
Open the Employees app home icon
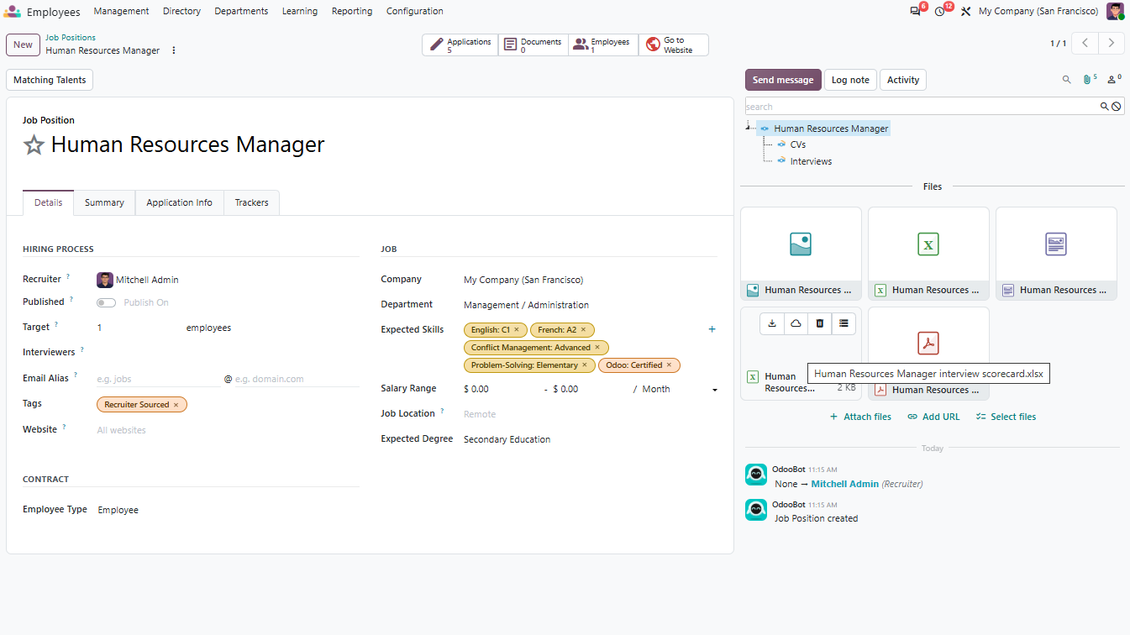tap(12, 12)
